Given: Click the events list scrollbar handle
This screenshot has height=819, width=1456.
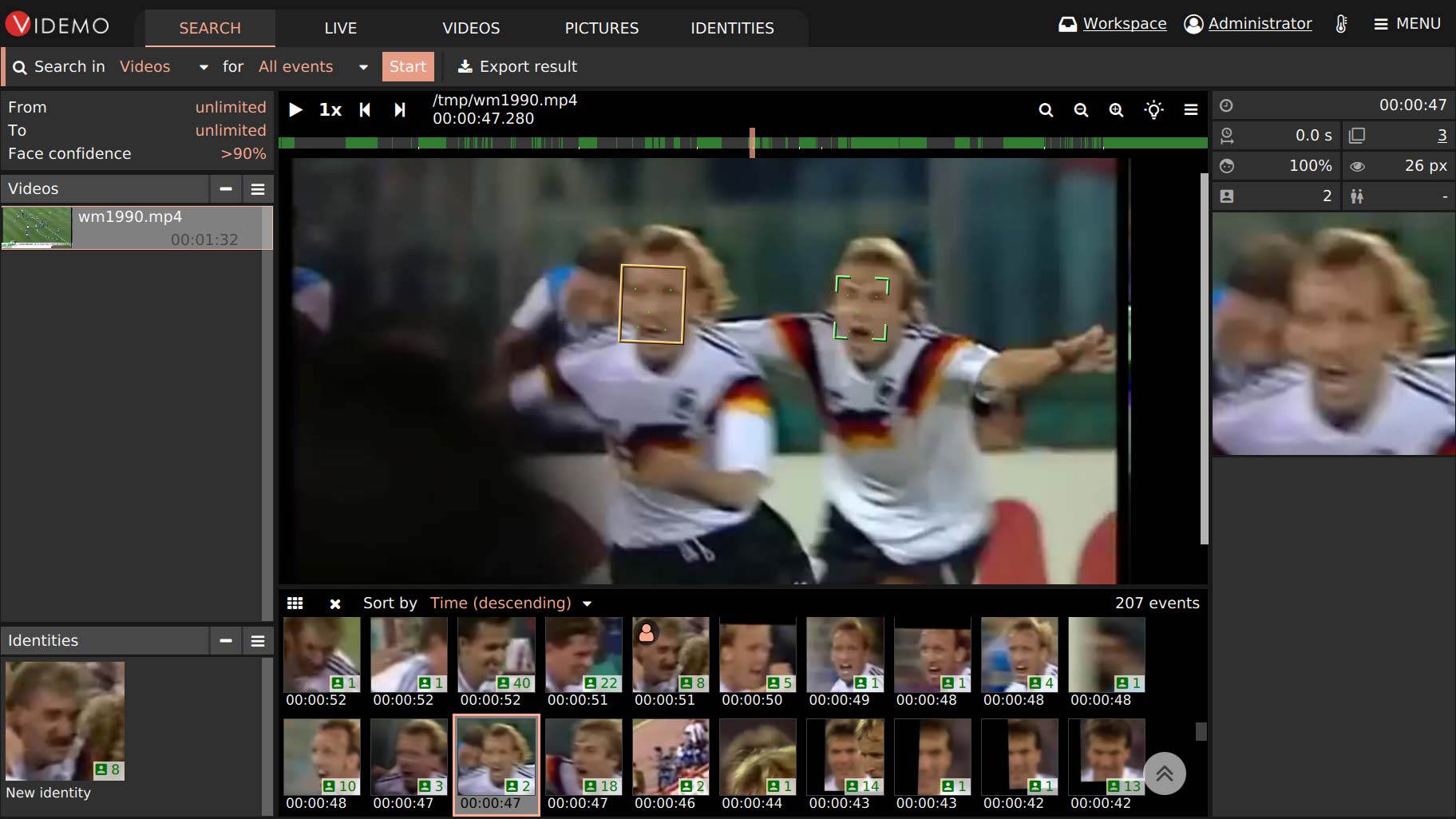Looking at the screenshot, I should click(1201, 732).
